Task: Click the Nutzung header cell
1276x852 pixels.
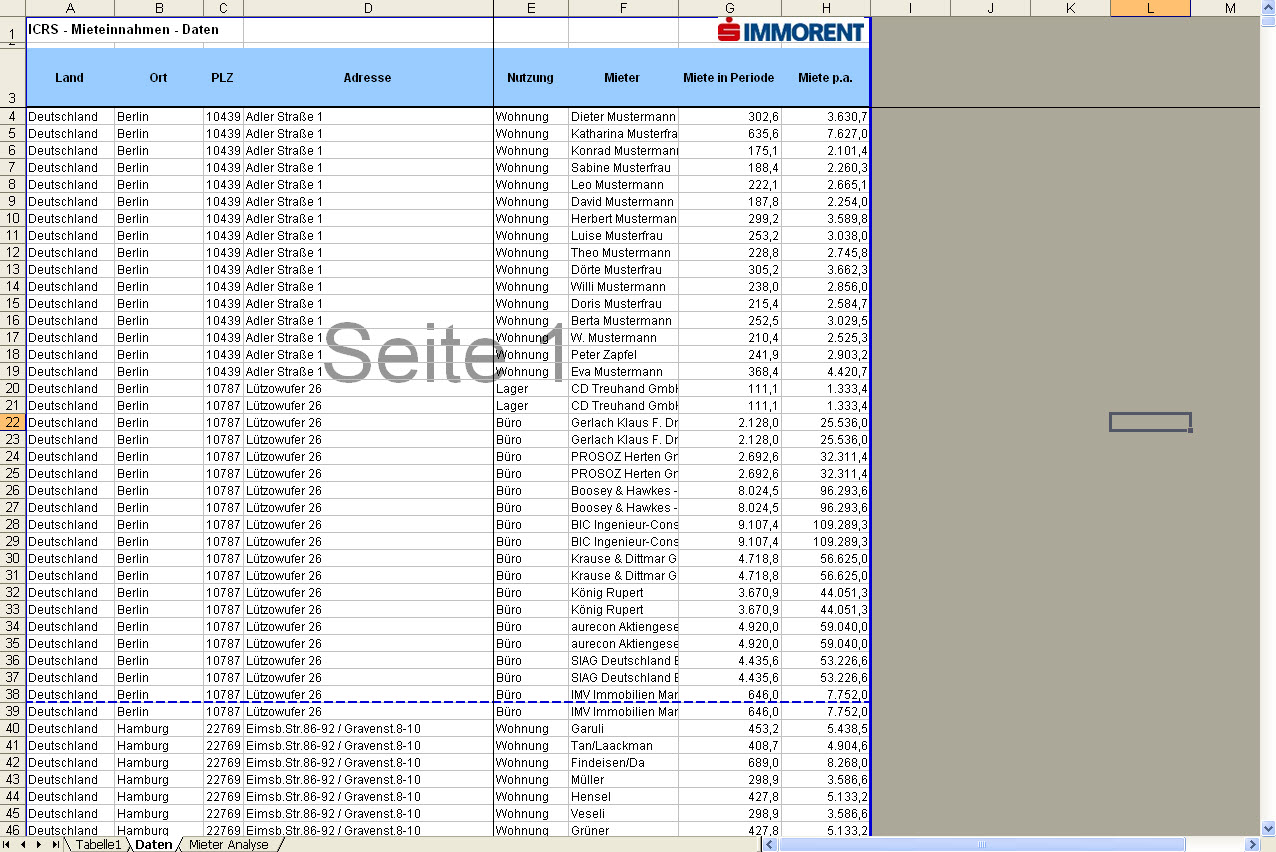Action: [531, 78]
